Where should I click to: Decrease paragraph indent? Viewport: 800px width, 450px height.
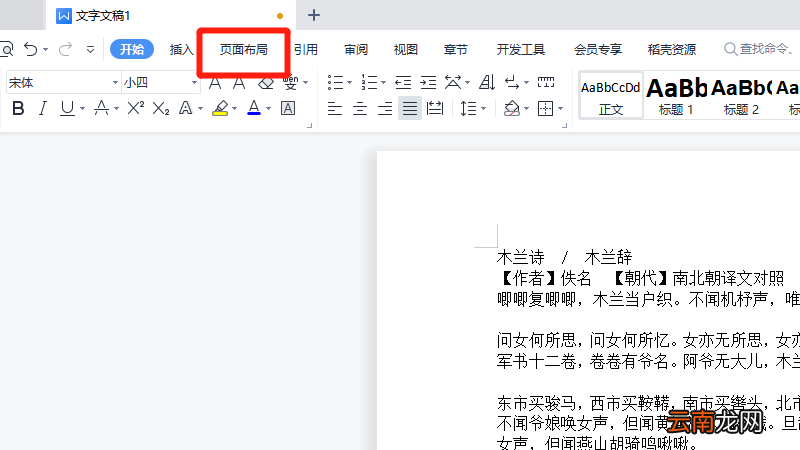[403, 83]
